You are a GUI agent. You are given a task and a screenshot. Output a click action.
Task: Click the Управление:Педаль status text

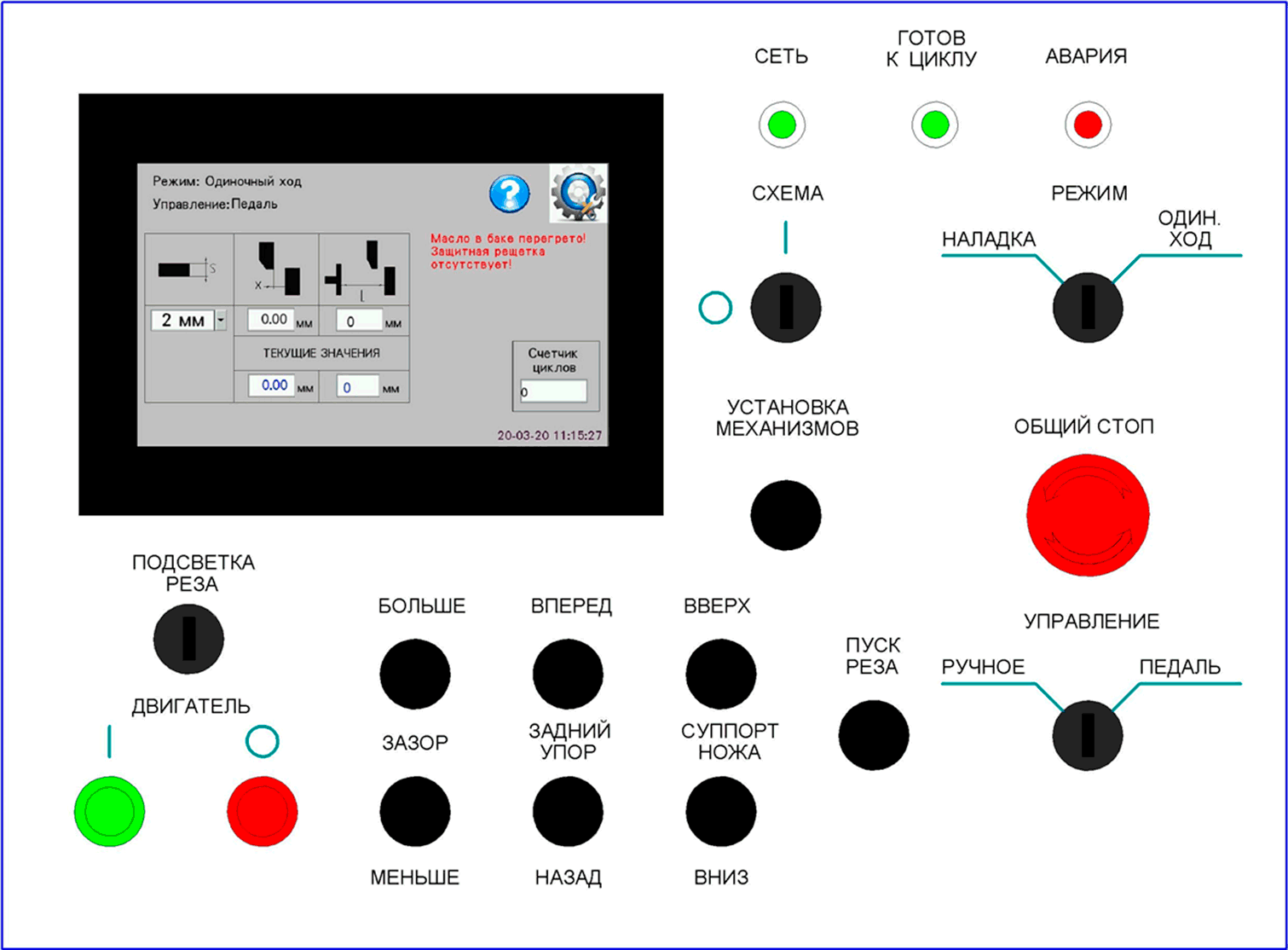coord(215,204)
